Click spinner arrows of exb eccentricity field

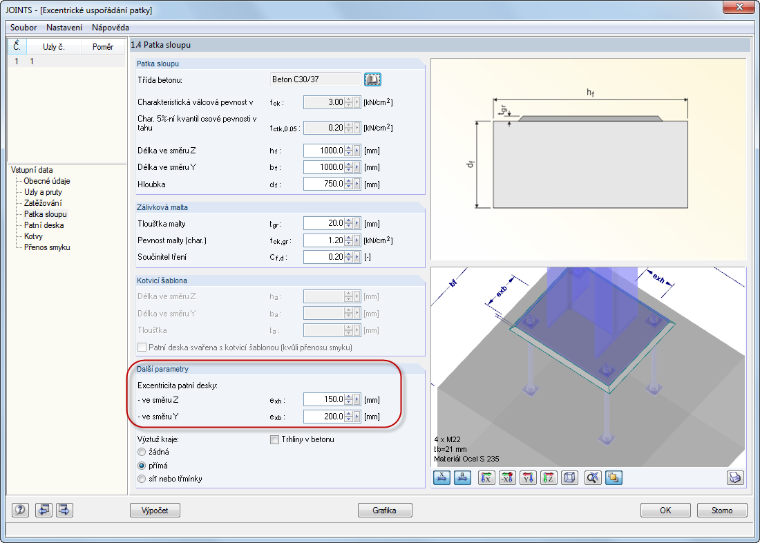348,416
